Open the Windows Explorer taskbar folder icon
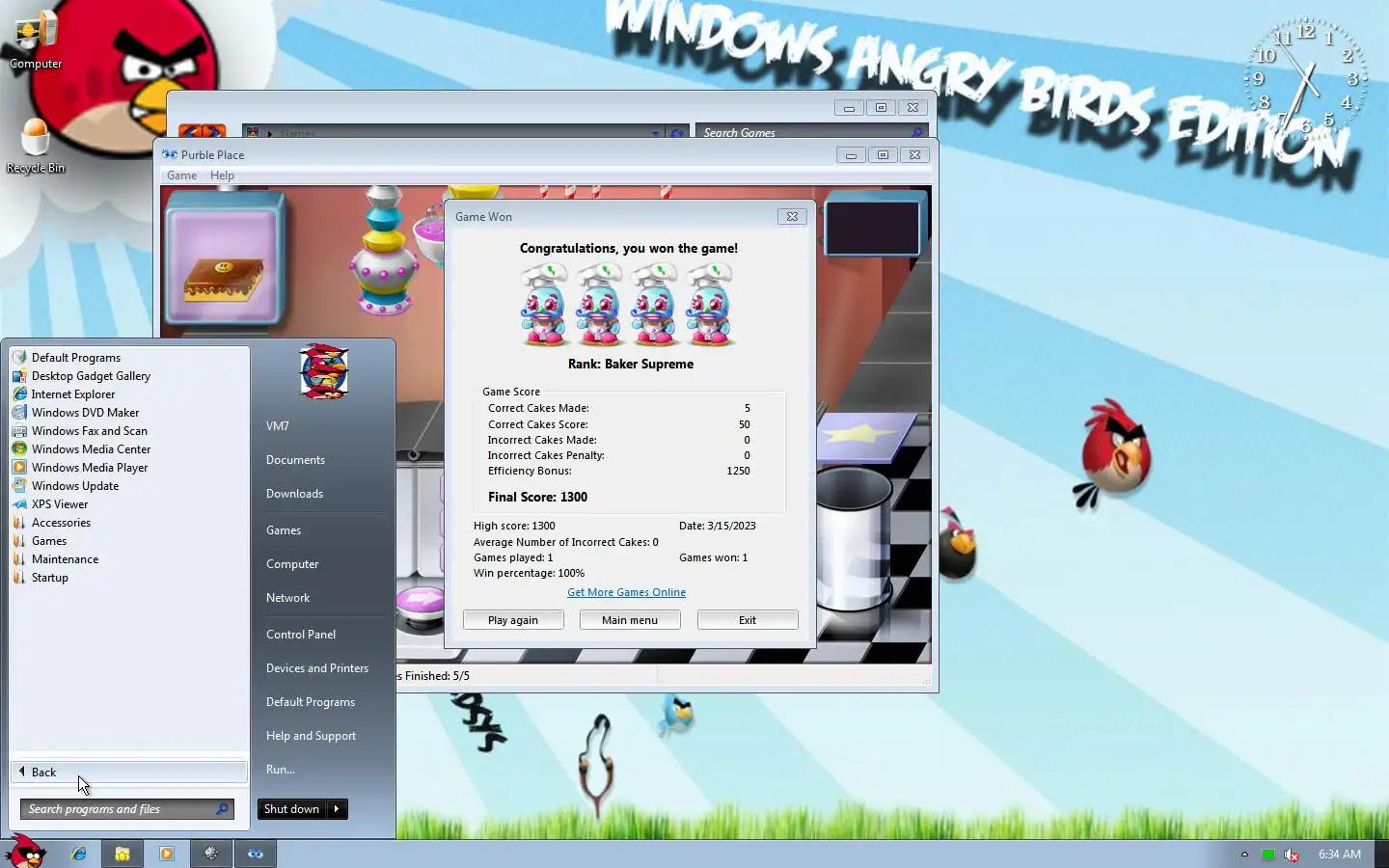 (x=123, y=854)
